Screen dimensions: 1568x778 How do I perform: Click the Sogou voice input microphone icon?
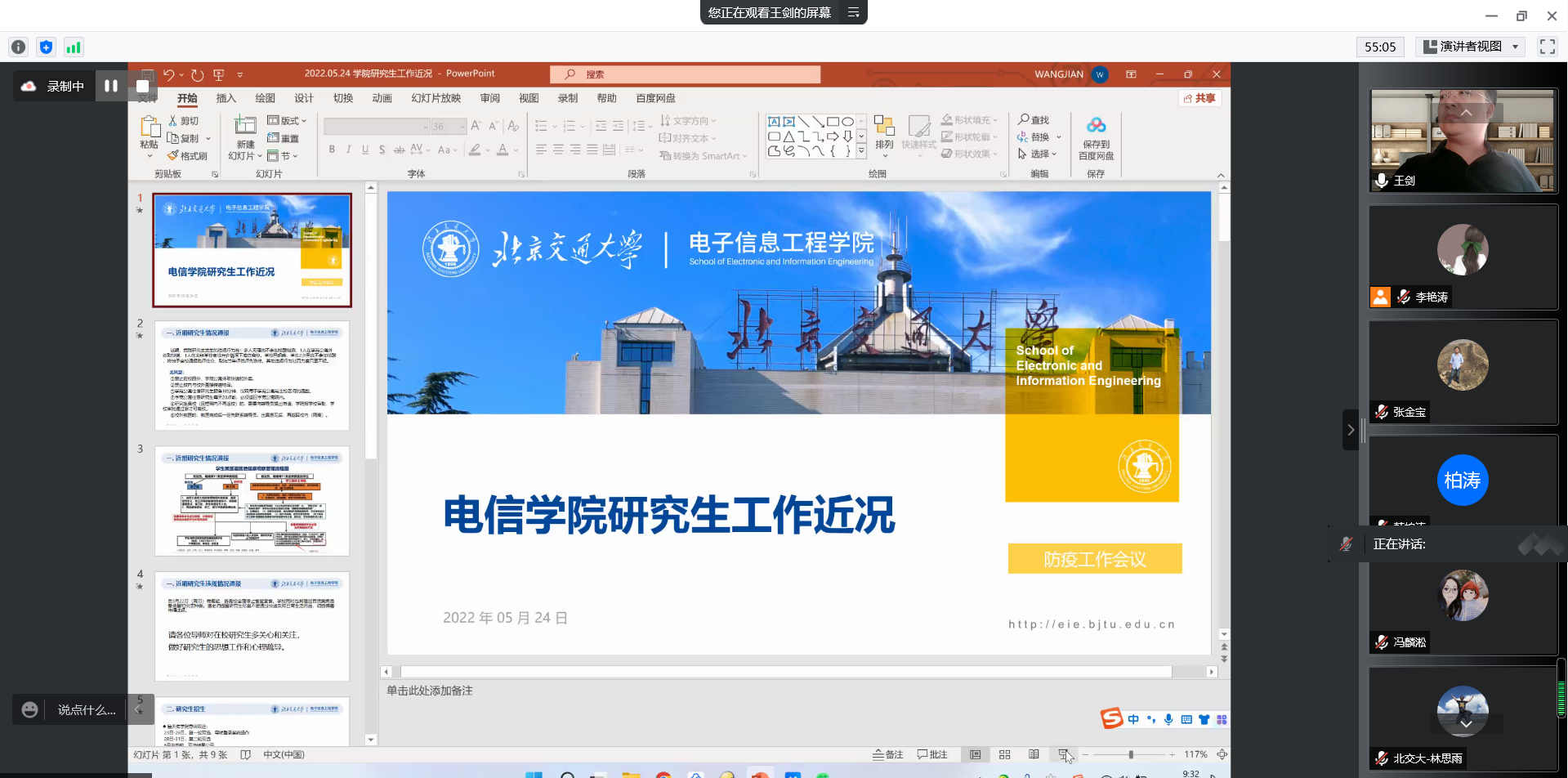[x=1168, y=719]
